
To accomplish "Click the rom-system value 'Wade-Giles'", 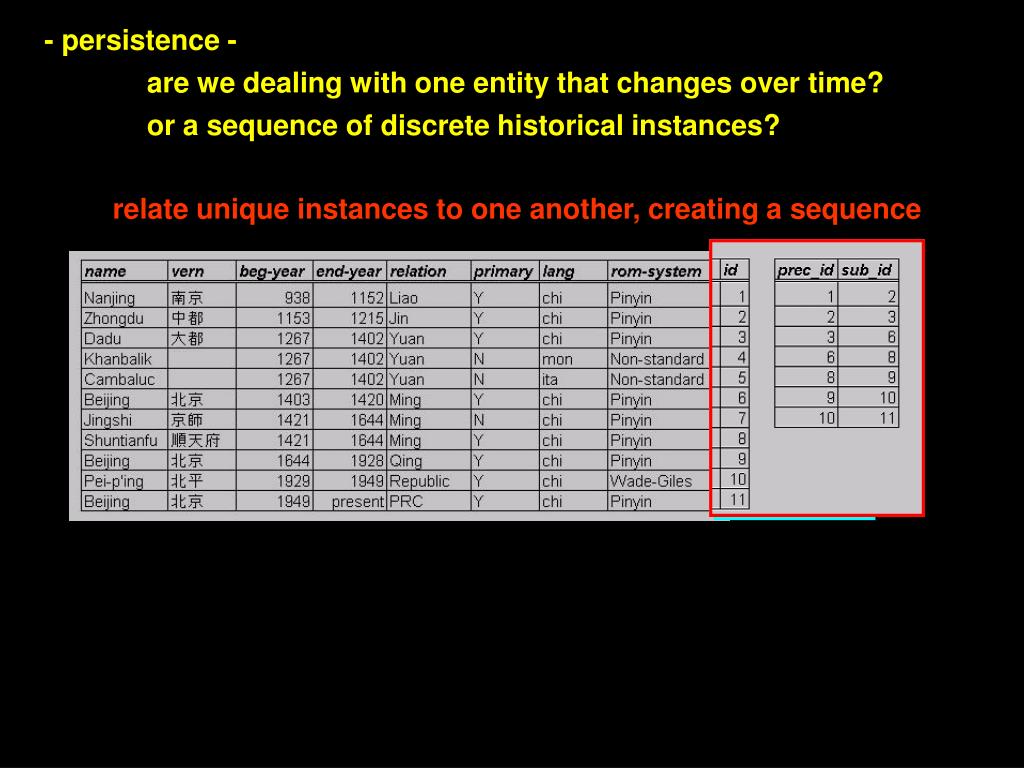I will point(650,481).
